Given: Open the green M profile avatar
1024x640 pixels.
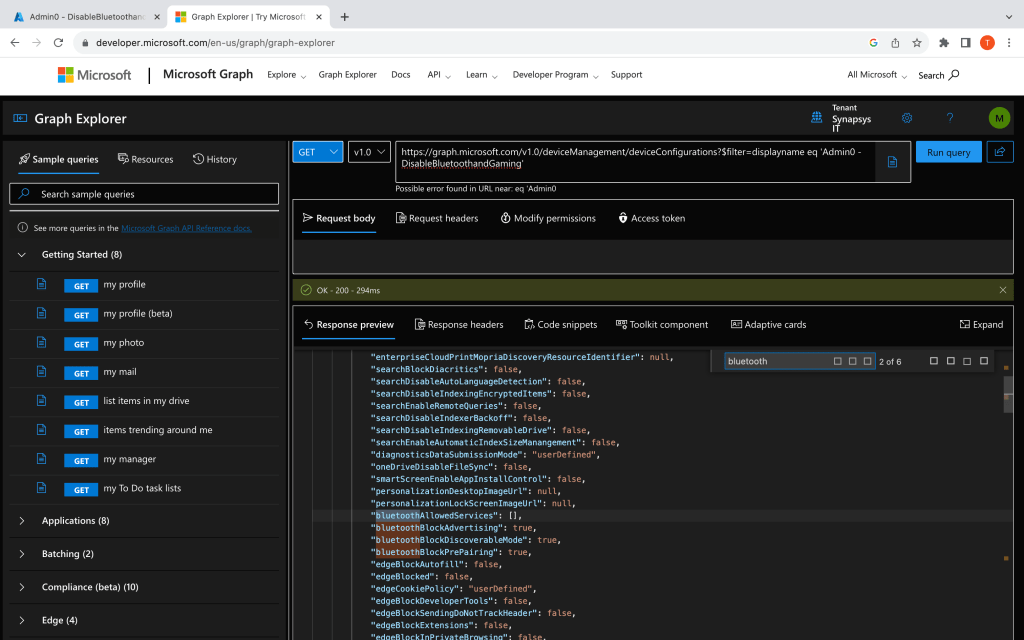Looking at the screenshot, I should 999,118.
